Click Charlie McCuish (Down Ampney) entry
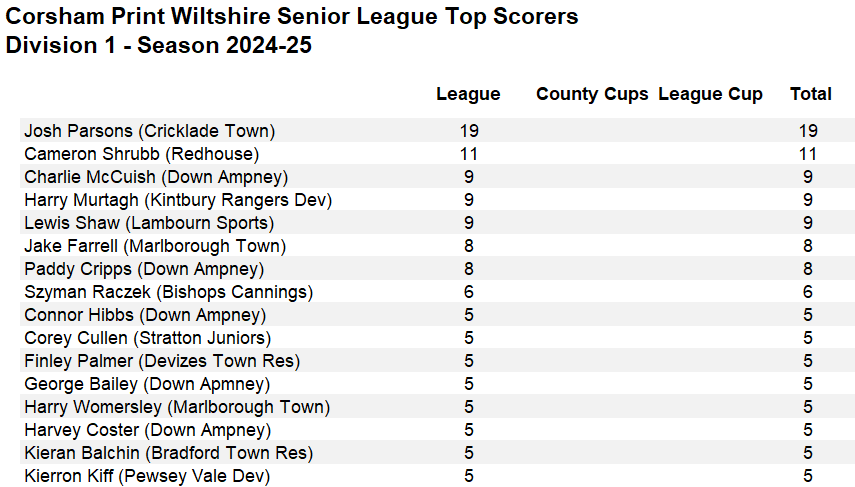The height and width of the screenshot is (487, 855). pos(156,177)
